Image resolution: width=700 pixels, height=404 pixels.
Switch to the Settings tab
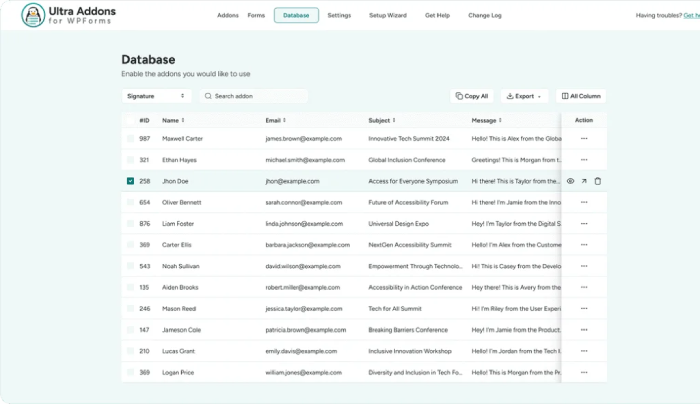(339, 16)
